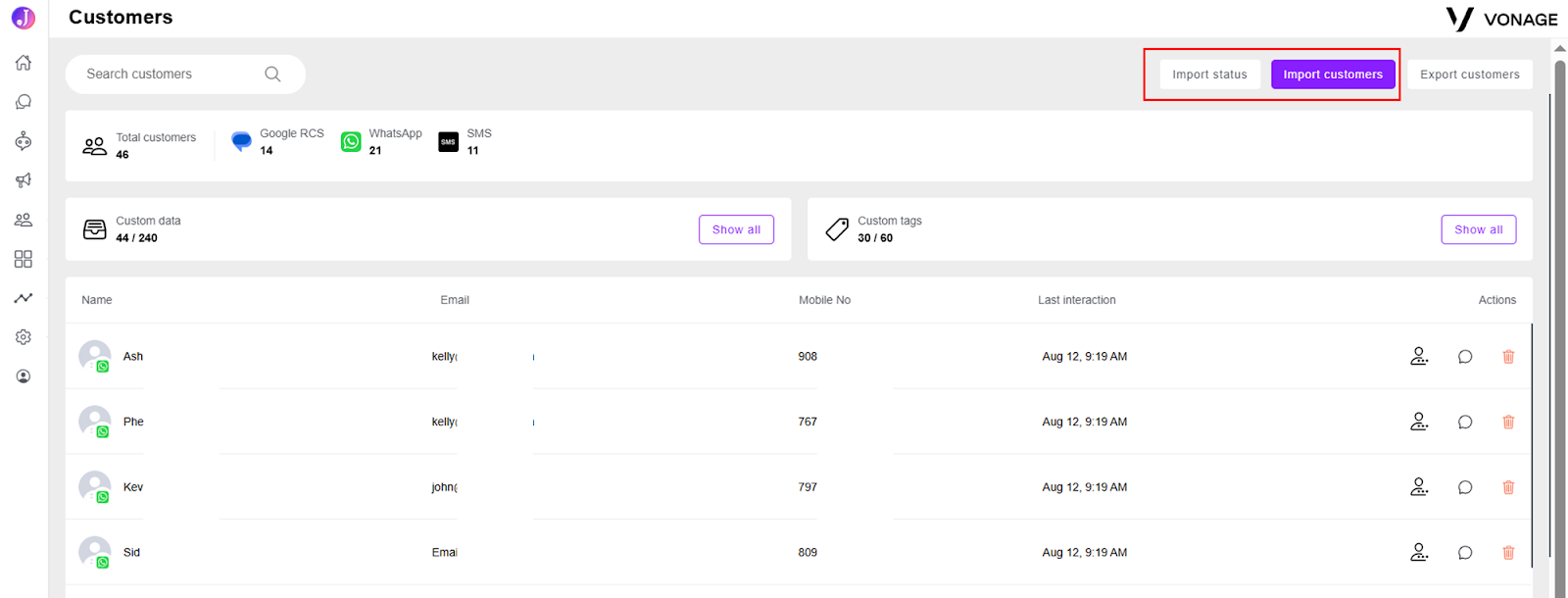This screenshot has width=1568, height=598.
Task: Open the profile account icon in sidebar
Action: click(24, 376)
